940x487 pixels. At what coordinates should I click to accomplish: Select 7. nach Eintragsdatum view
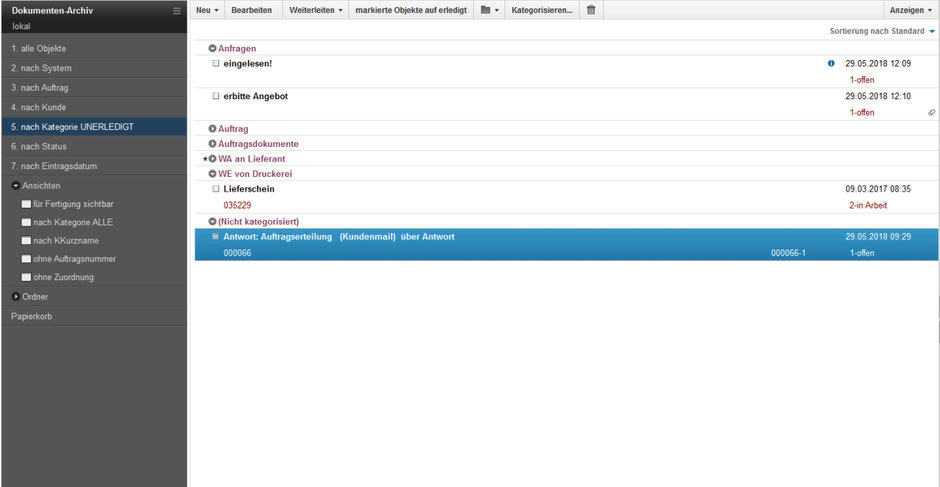94,166
